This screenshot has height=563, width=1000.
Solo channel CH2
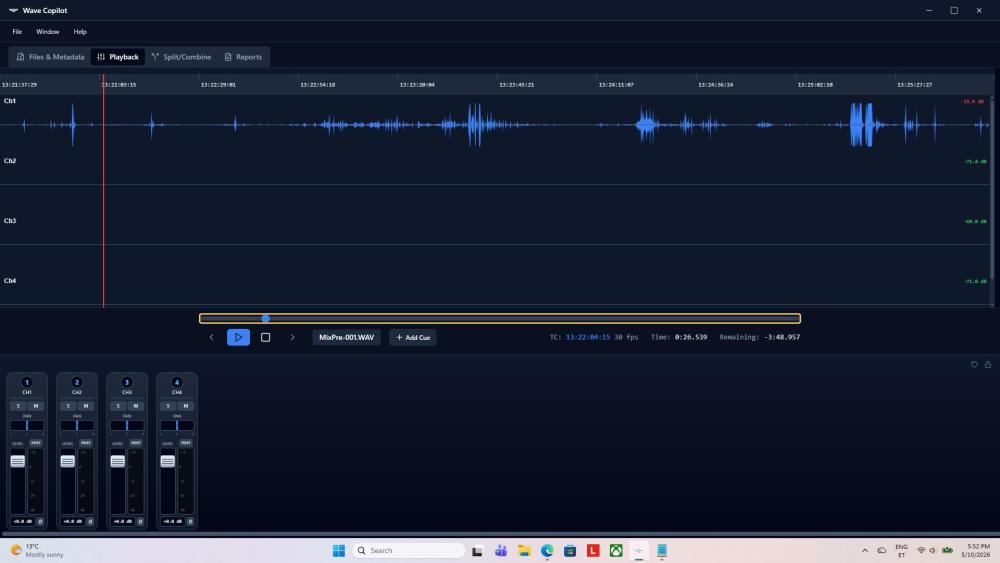click(68, 406)
